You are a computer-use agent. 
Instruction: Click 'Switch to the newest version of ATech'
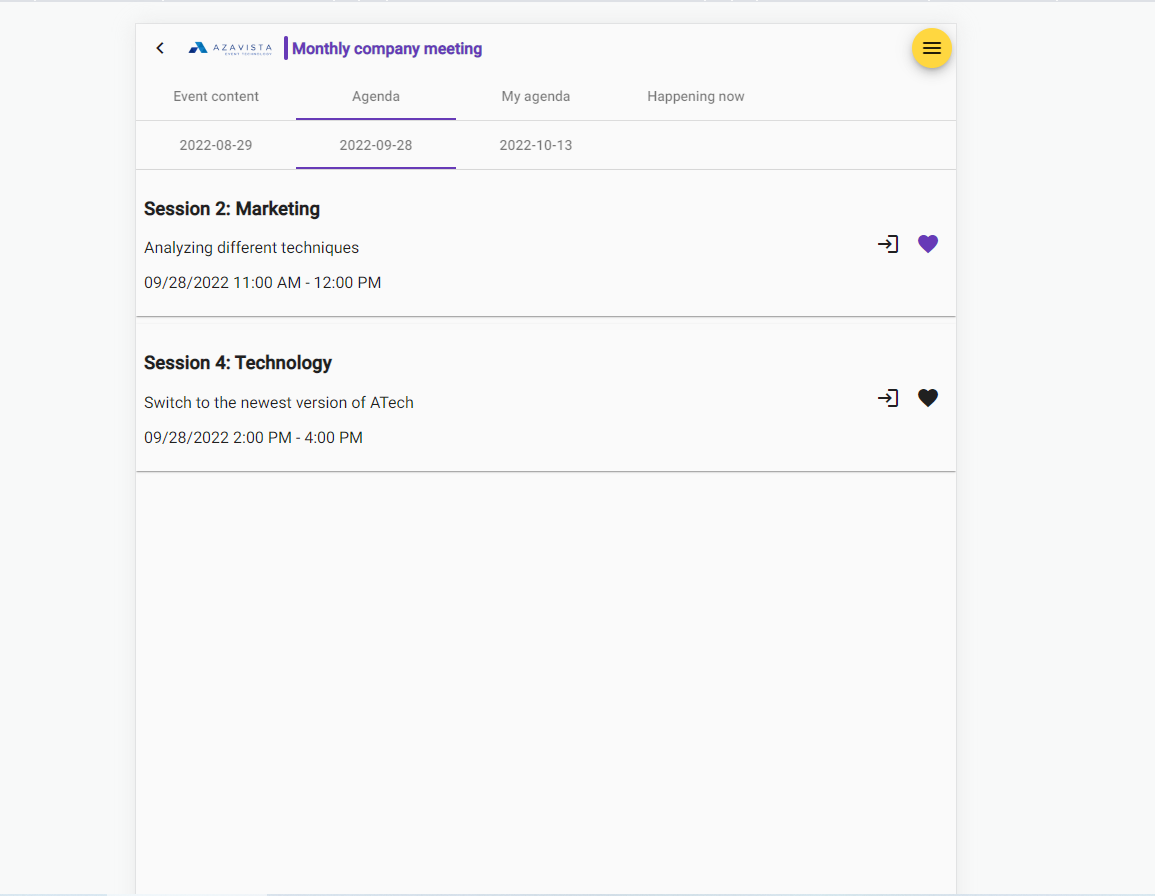pyautogui.click(x=278, y=402)
